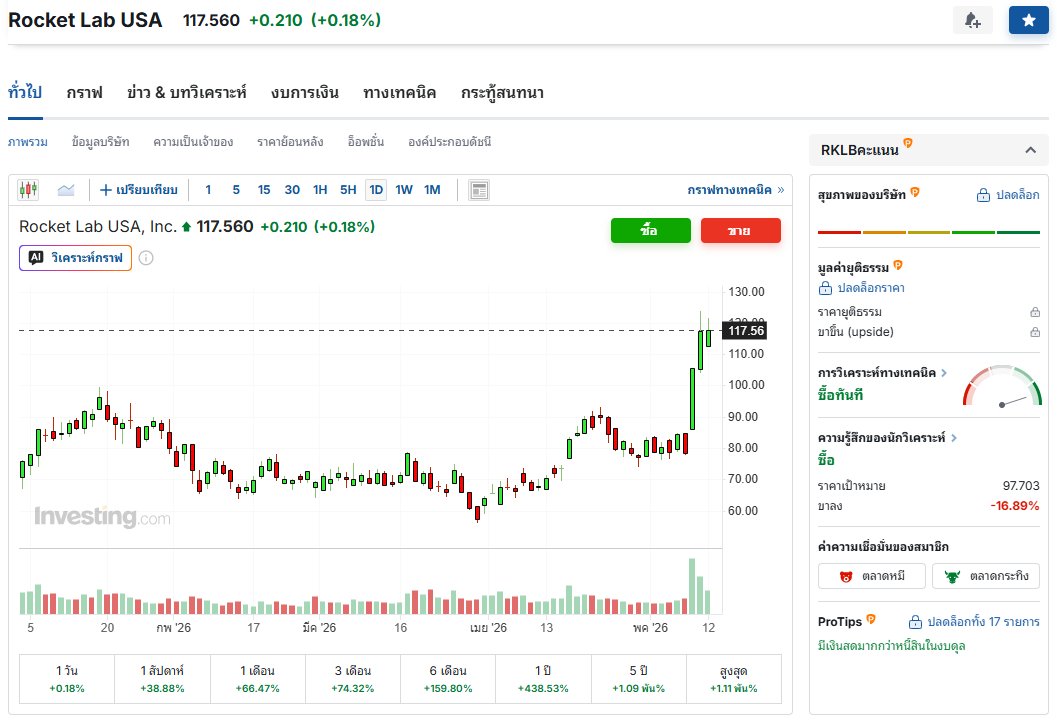Set chart interval to 1M
This screenshot has height=723, width=1057.
pyautogui.click(x=432, y=190)
